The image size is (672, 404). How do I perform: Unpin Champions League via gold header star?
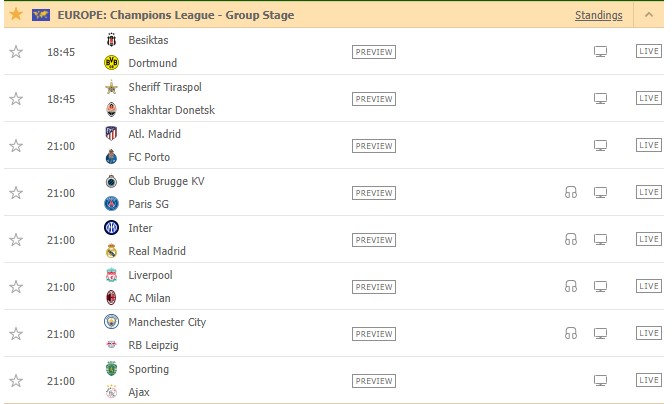(x=16, y=15)
